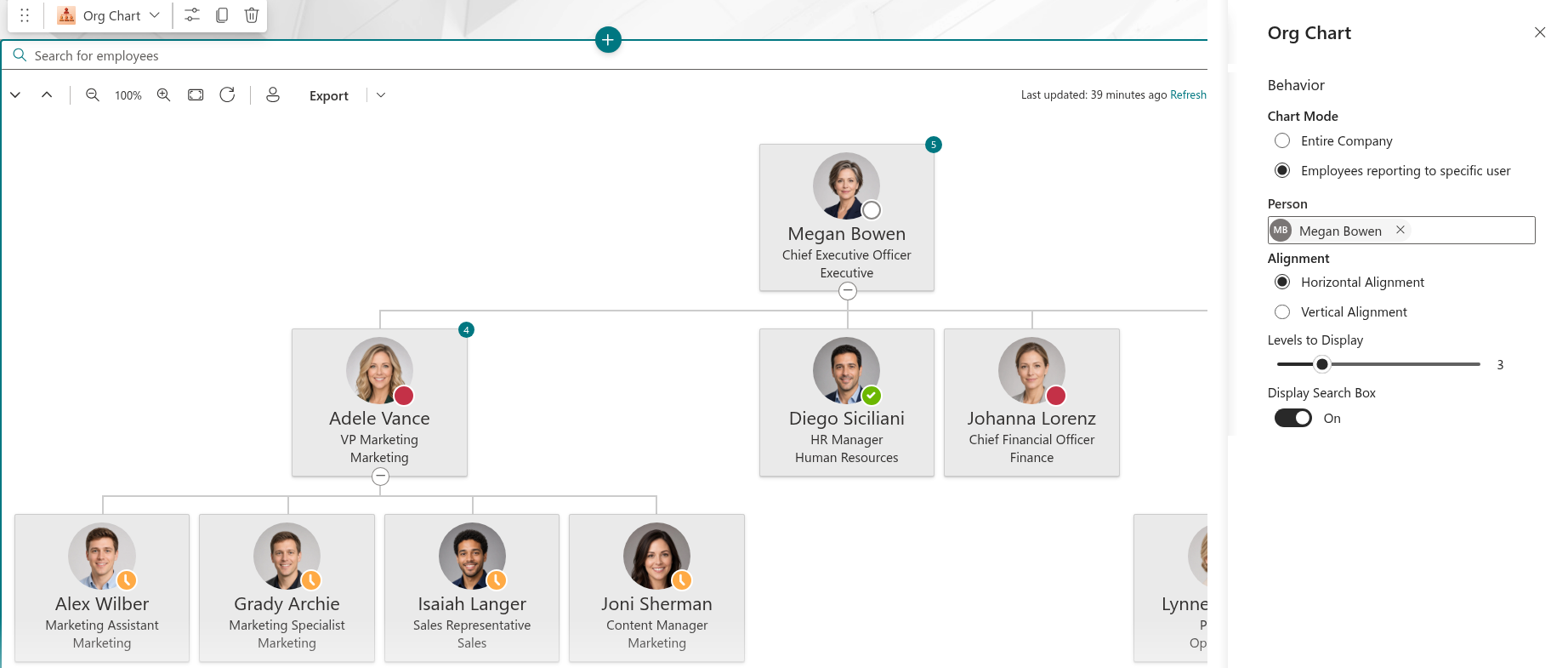Open Alex Wilber's employee card
This screenshot has width=1568, height=668.
click(x=102, y=588)
